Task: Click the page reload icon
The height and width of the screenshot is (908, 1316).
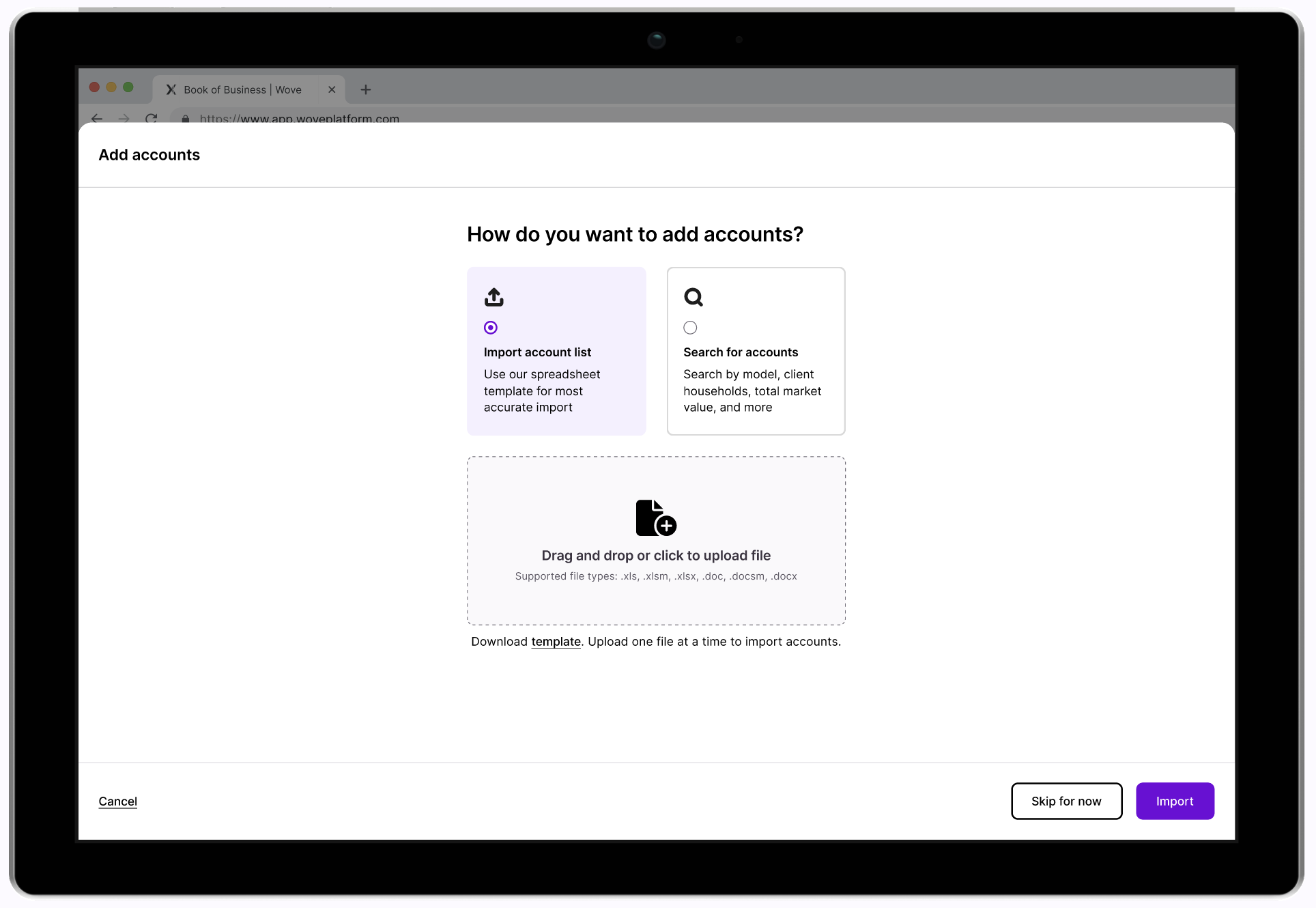Action: [x=152, y=118]
